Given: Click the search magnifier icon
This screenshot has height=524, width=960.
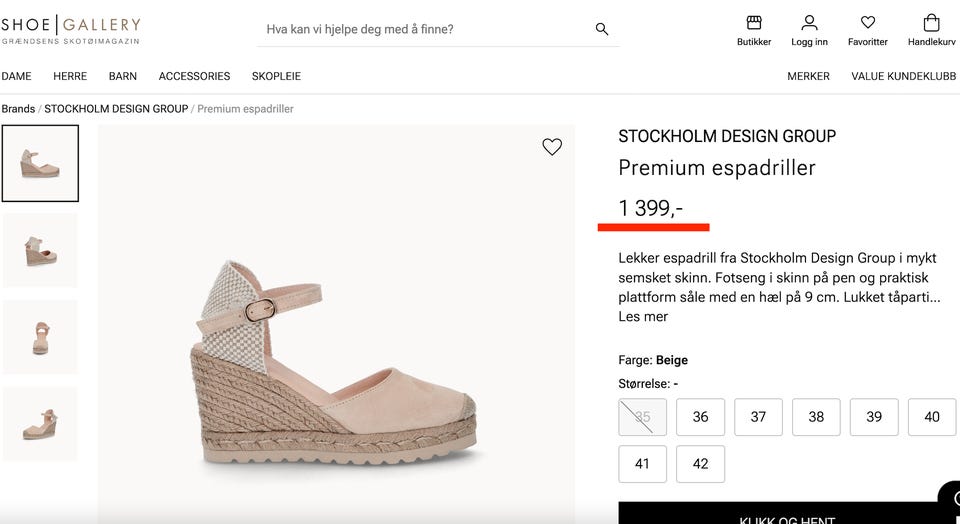Looking at the screenshot, I should point(602,29).
